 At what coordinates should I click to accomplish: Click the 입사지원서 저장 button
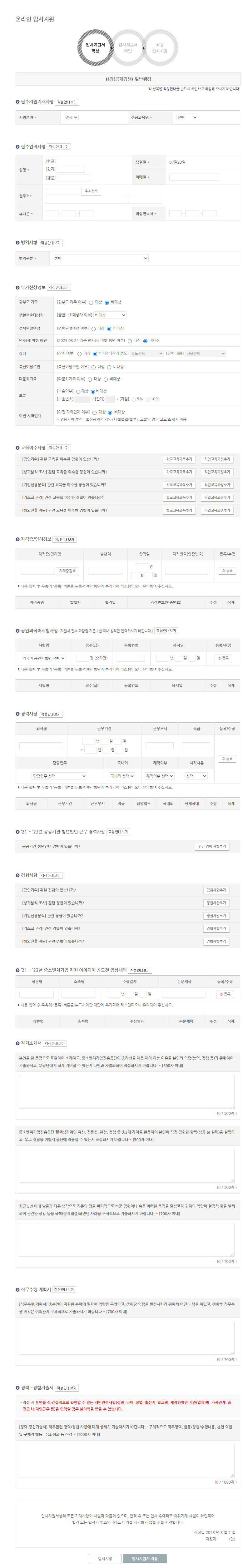144,1559
